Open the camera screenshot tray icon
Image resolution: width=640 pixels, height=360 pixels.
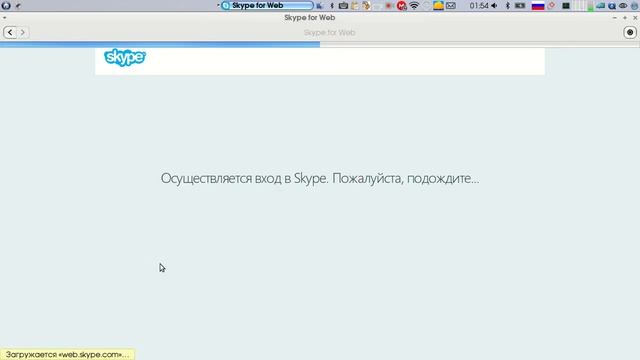click(x=343, y=5)
